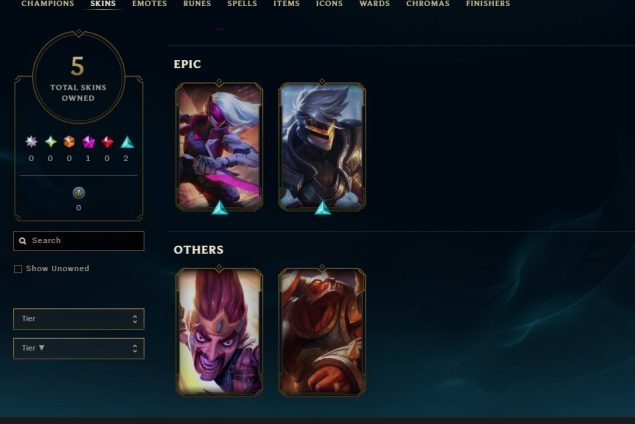Open the Emotes tab
The height and width of the screenshot is (424, 635).
149,4
